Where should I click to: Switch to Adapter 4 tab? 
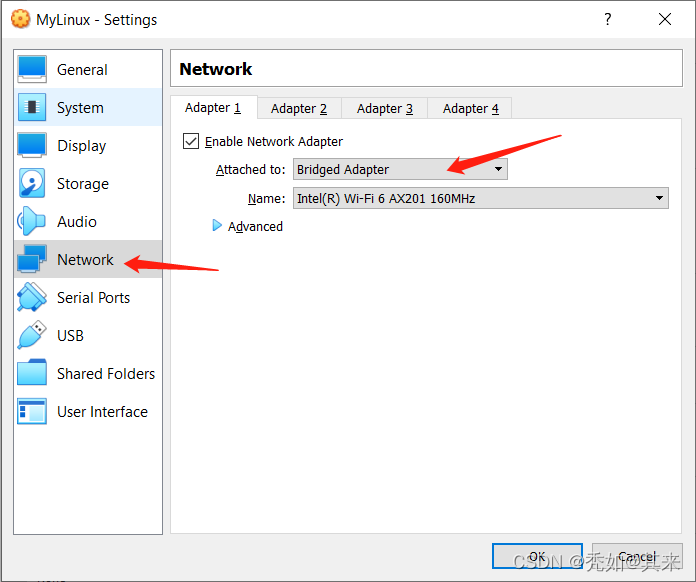[x=471, y=109]
